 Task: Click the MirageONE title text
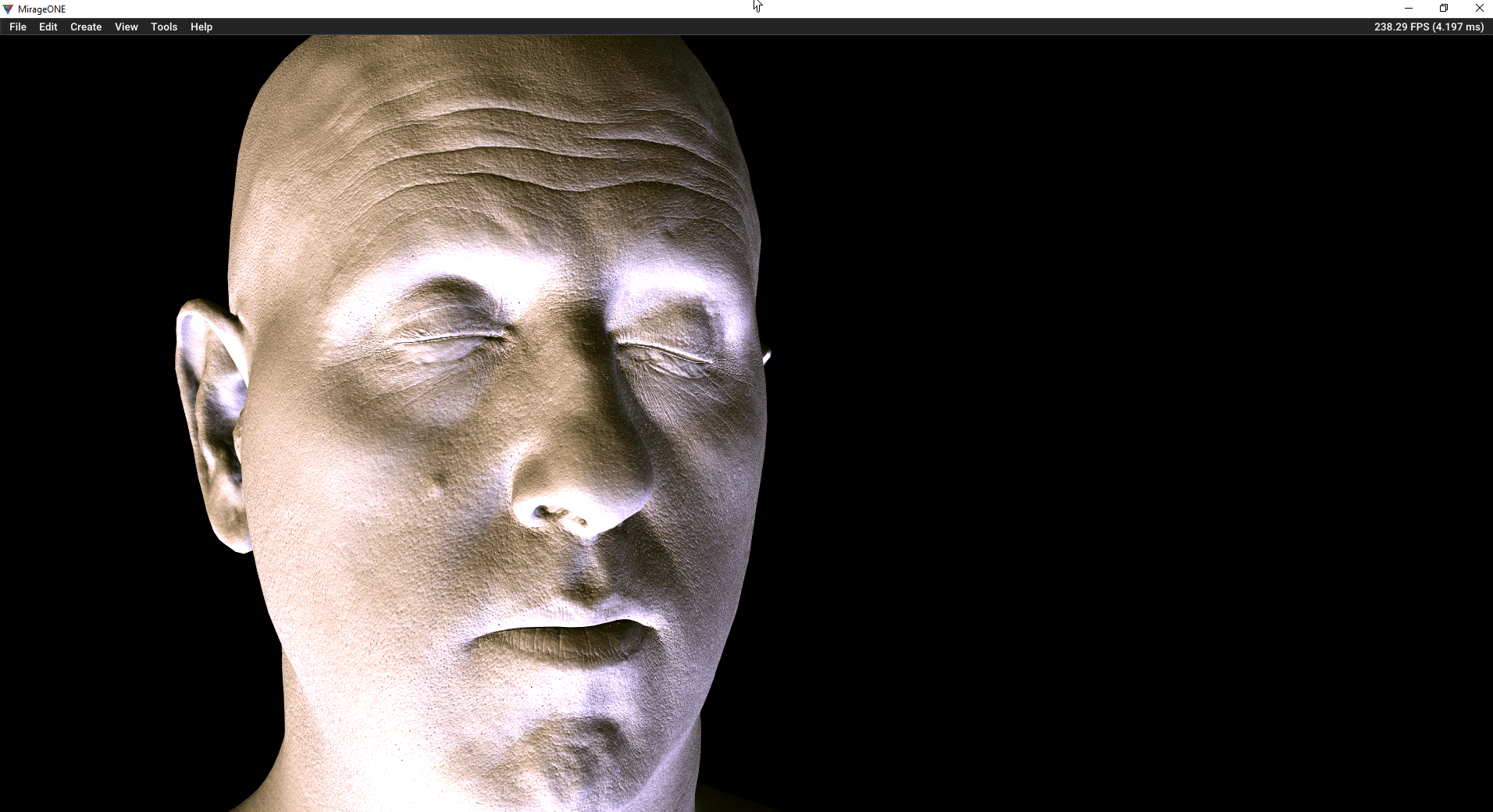42,9
